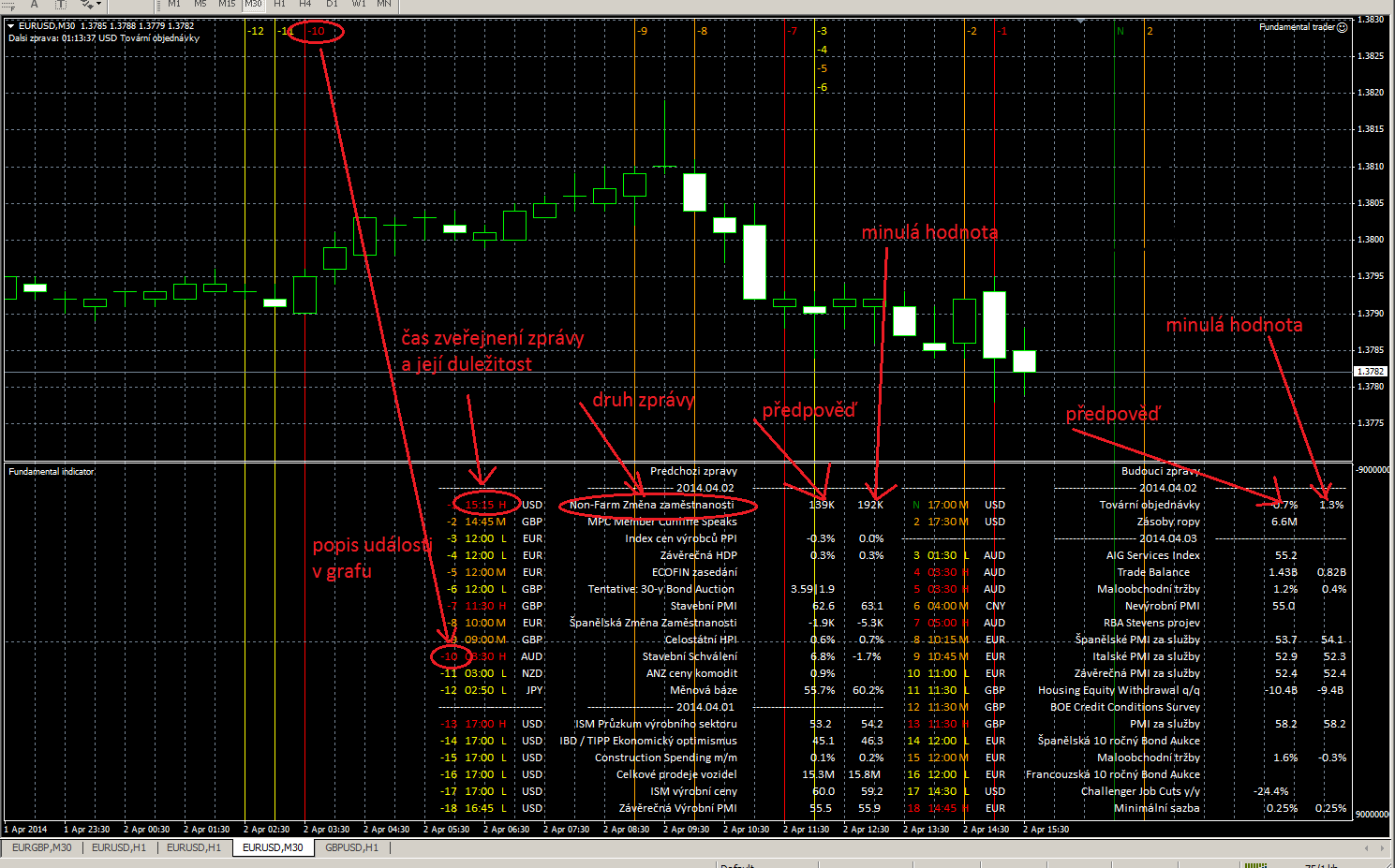Click 'Zásoby ropy' future news row
1395x868 pixels.
point(1168,522)
